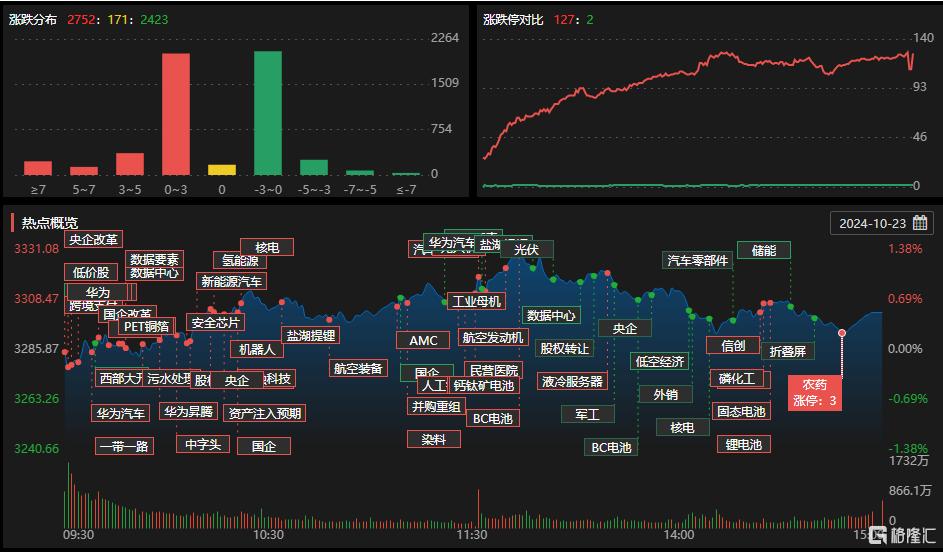Click the 农药 limit-up tooltip box

814,392
